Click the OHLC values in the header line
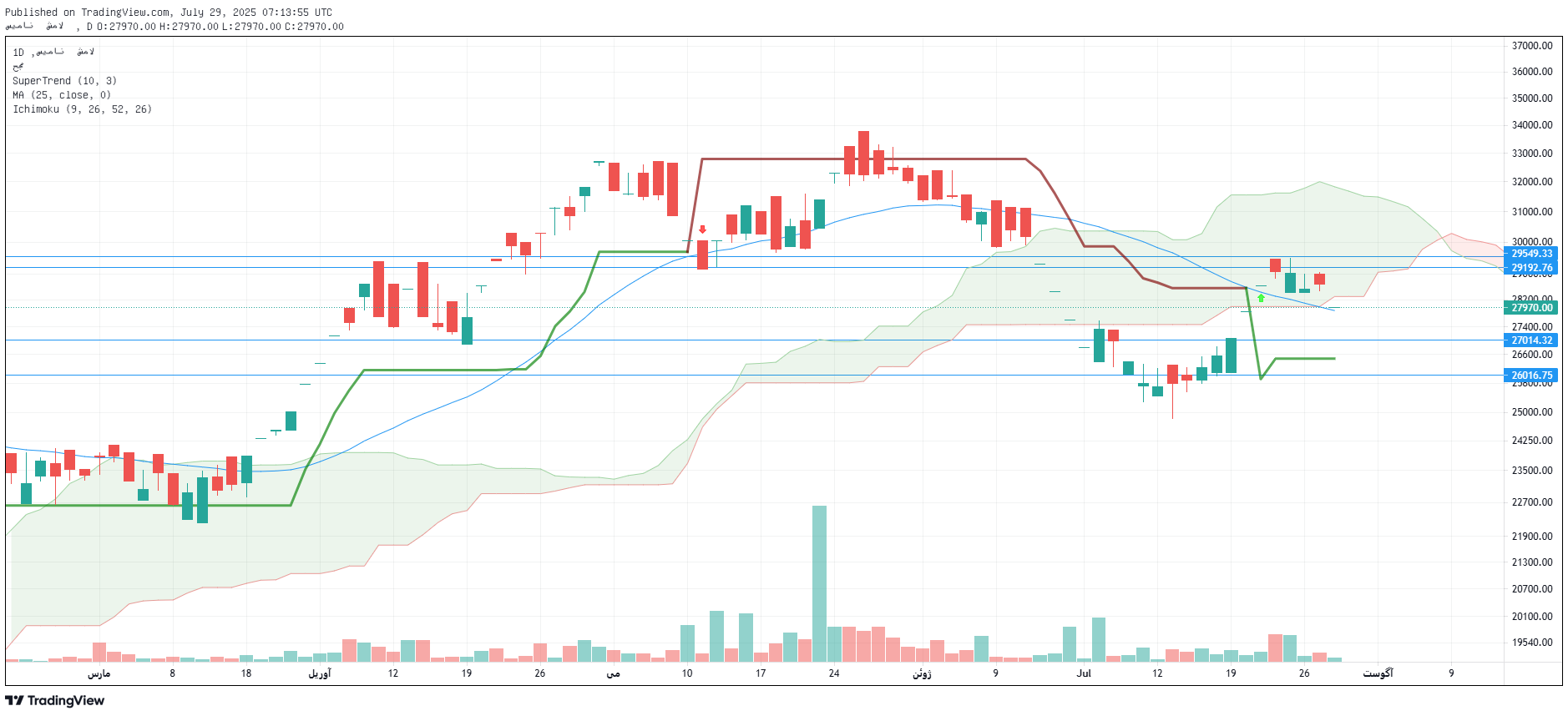The width and height of the screenshot is (1568, 716). click(x=220, y=27)
